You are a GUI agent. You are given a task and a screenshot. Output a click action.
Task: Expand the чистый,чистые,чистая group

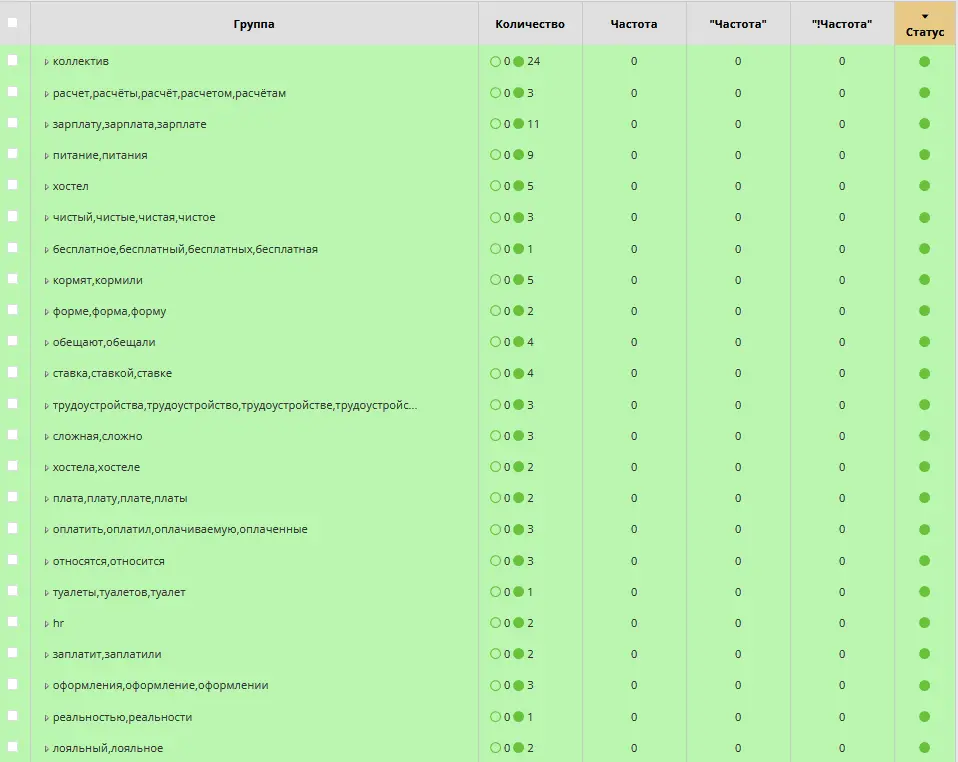(46, 218)
